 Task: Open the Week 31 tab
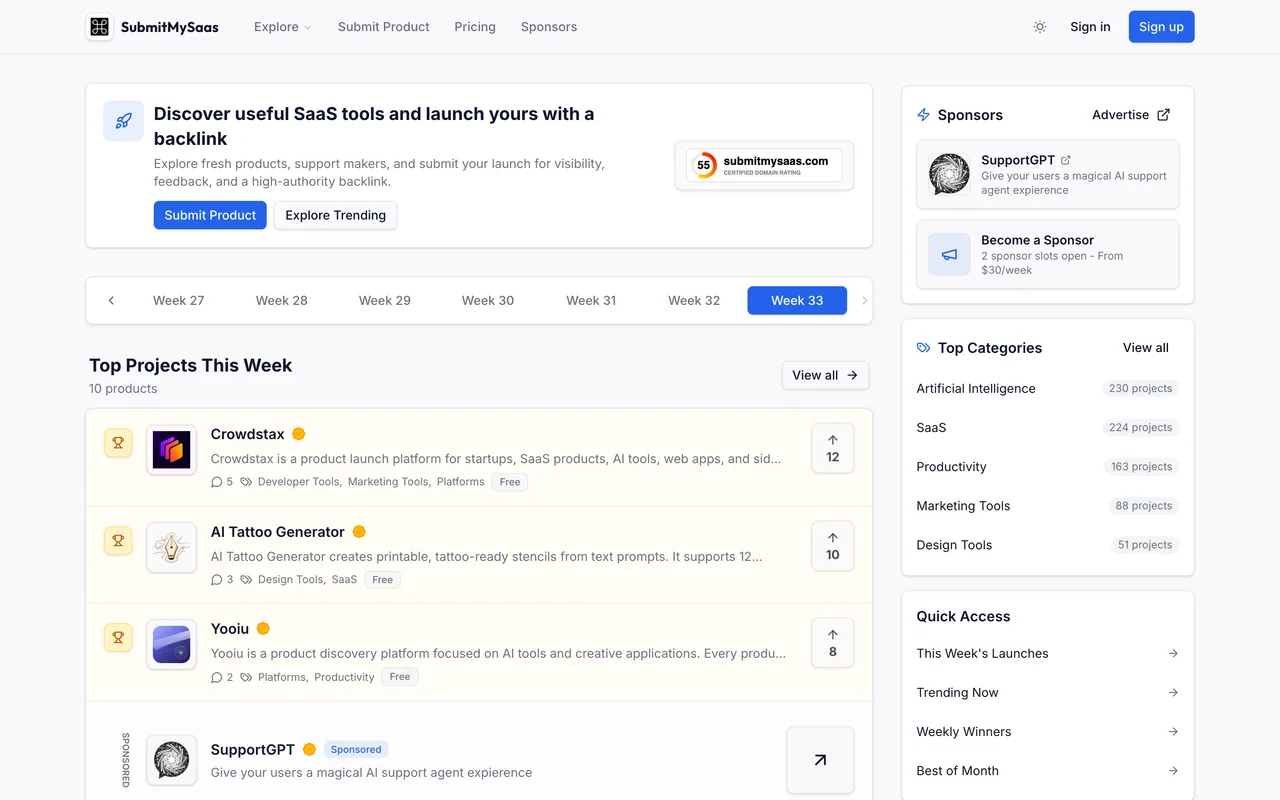tap(591, 300)
